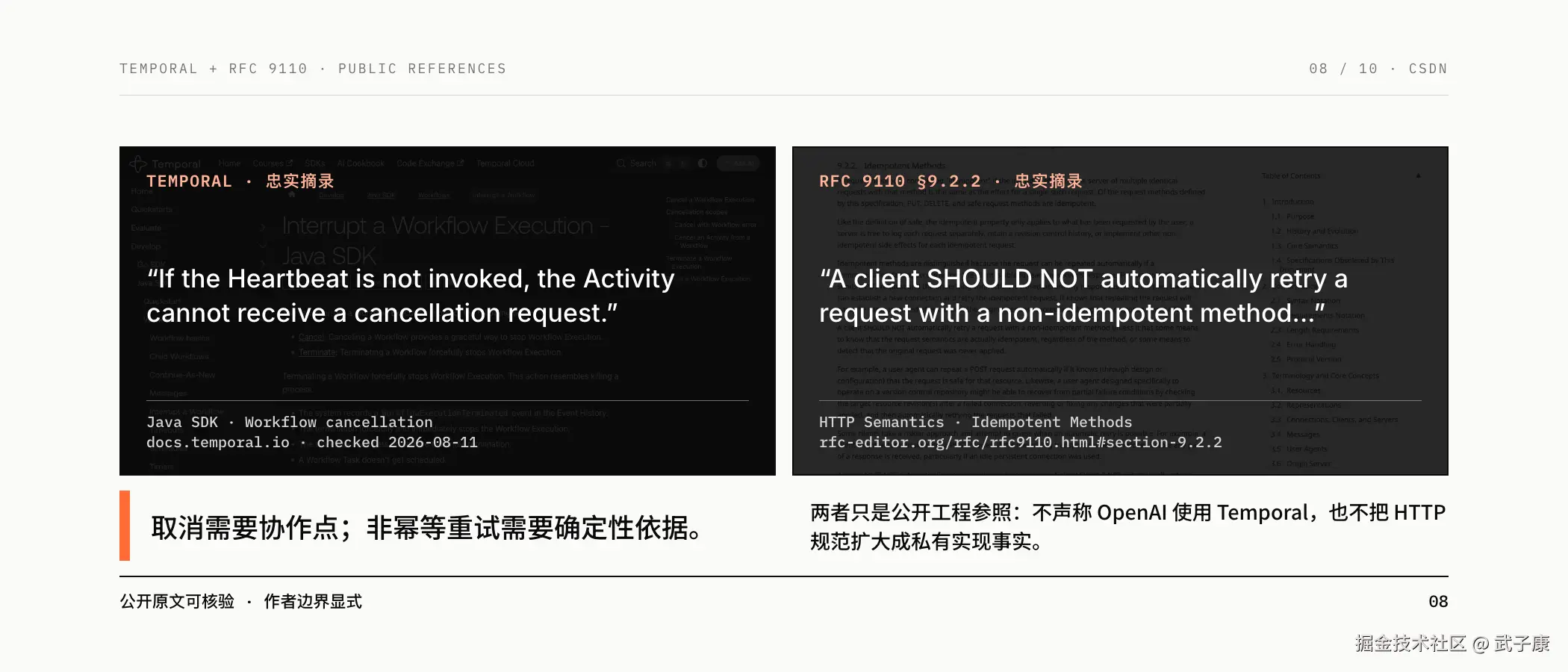1568x672 pixels.
Task: Select Continue-As-New in the Temporal sidebar
Action: click(182, 374)
